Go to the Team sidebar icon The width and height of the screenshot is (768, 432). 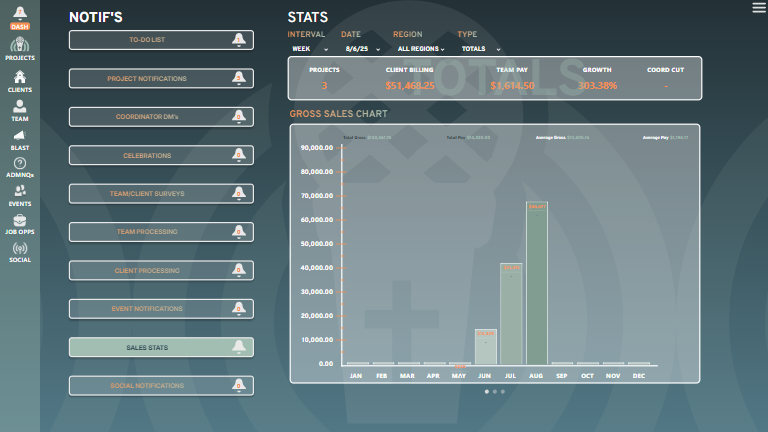tap(20, 109)
